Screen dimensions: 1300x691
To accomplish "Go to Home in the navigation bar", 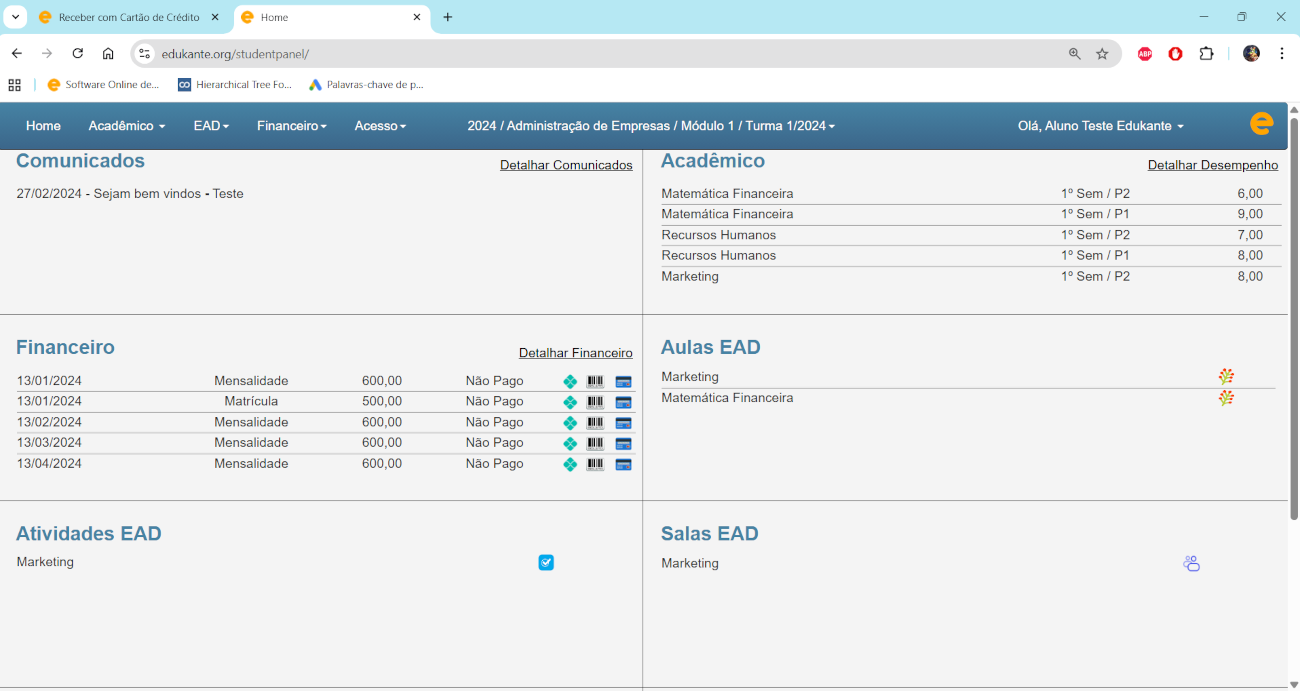I will pos(43,126).
